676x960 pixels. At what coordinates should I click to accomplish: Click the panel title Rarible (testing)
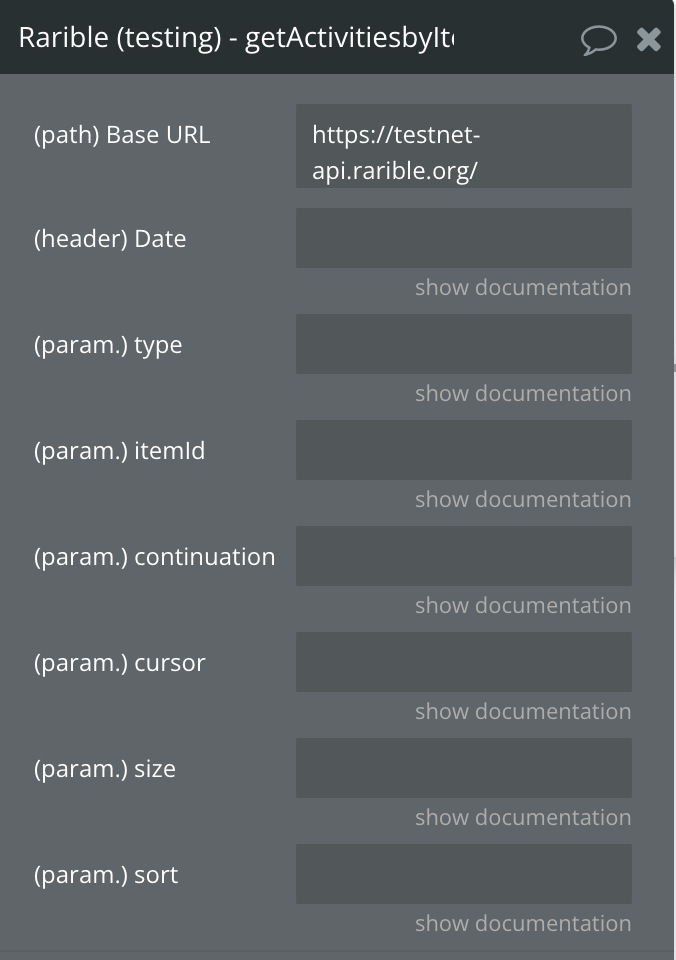120,38
